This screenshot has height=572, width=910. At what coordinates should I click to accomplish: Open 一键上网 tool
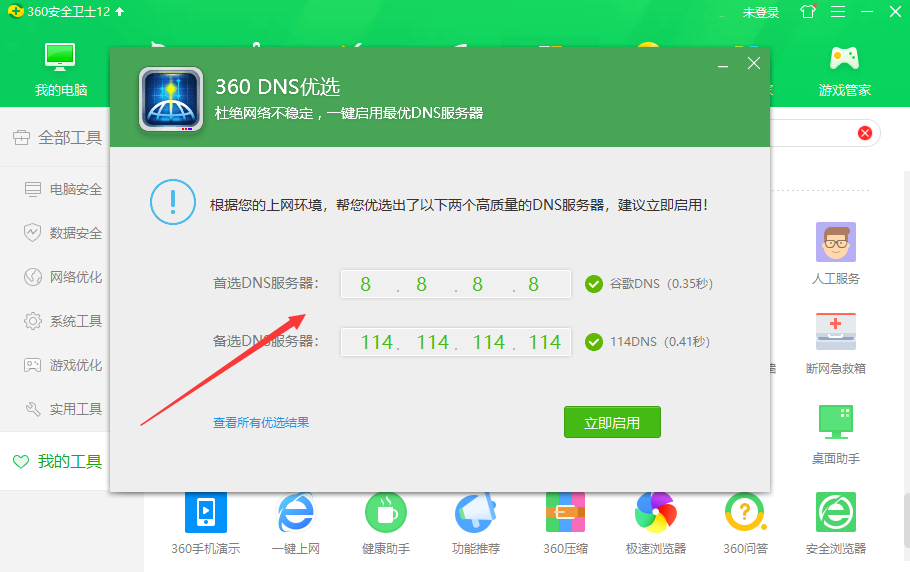296,524
